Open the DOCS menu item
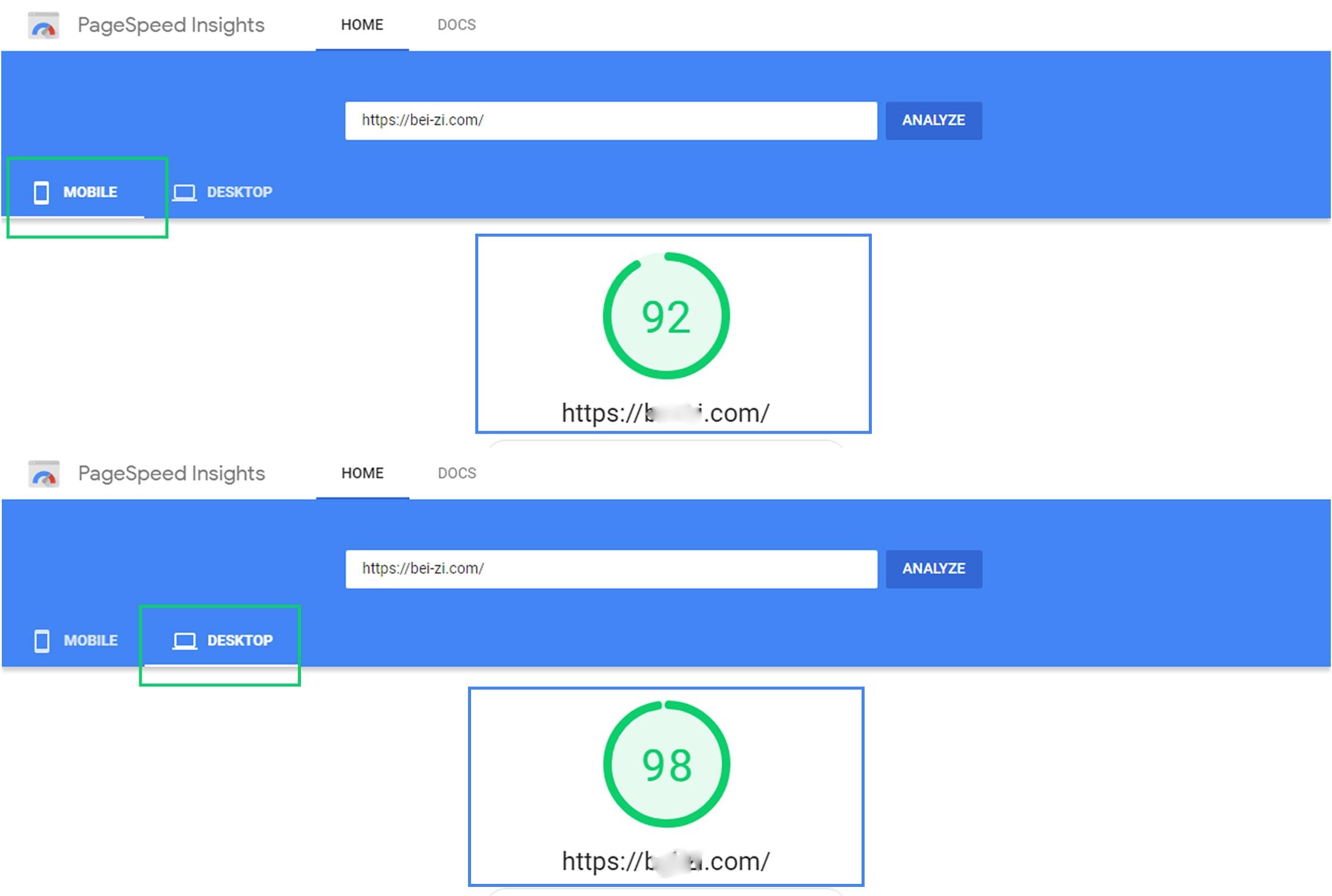1332x896 pixels. (x=456, y=25)
